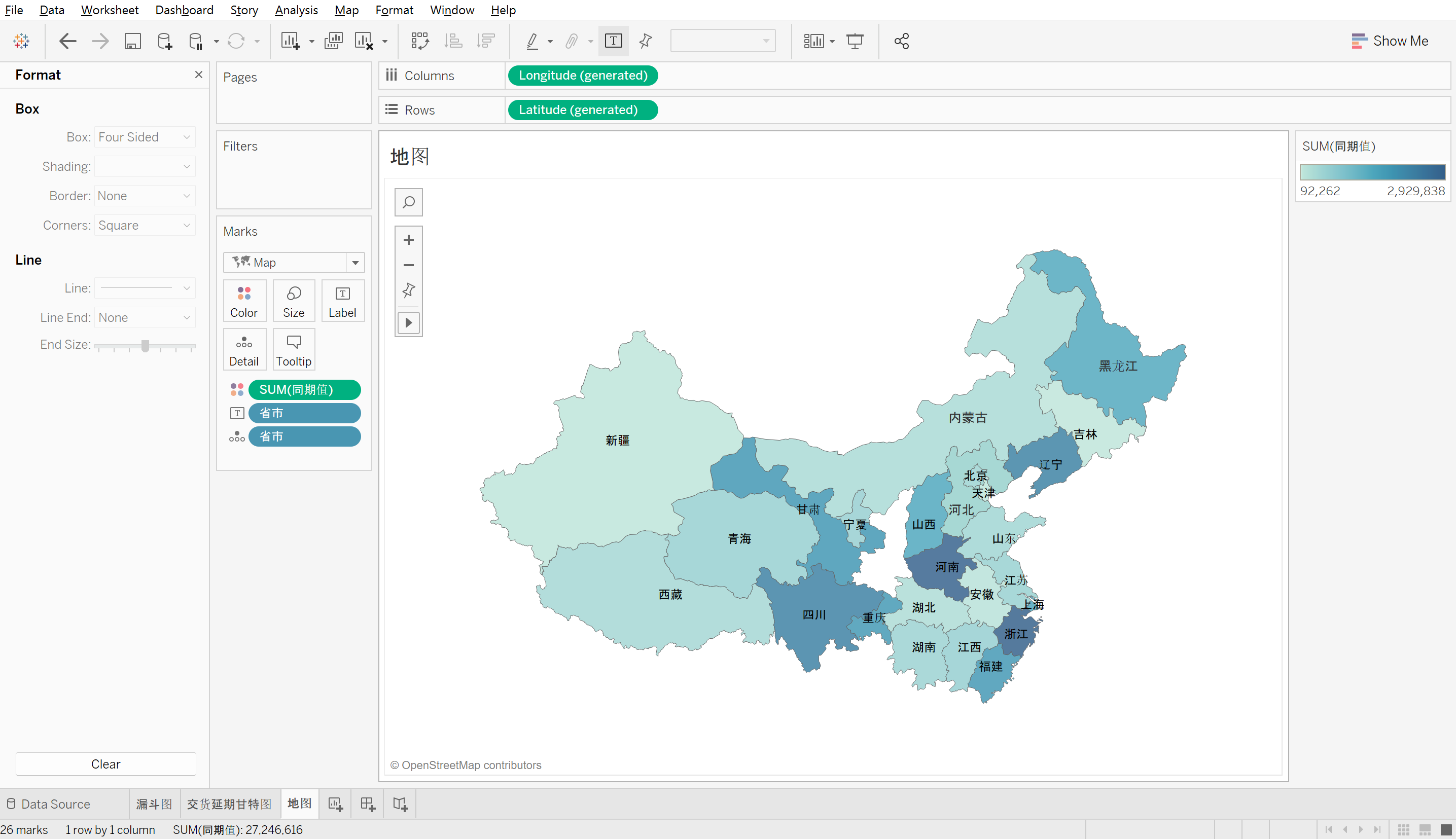Click the Share workbook icon

[x=902, y=41]
